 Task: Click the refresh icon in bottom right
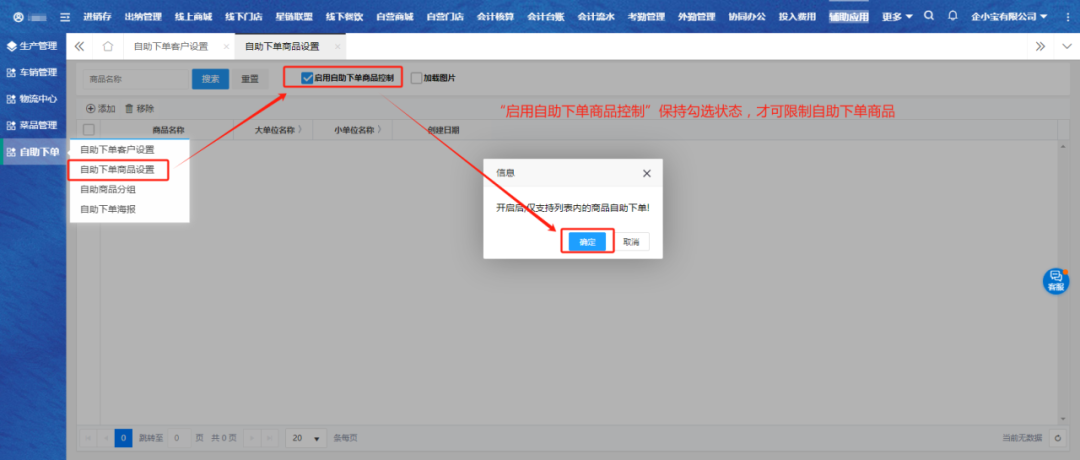coord(1057,438)
